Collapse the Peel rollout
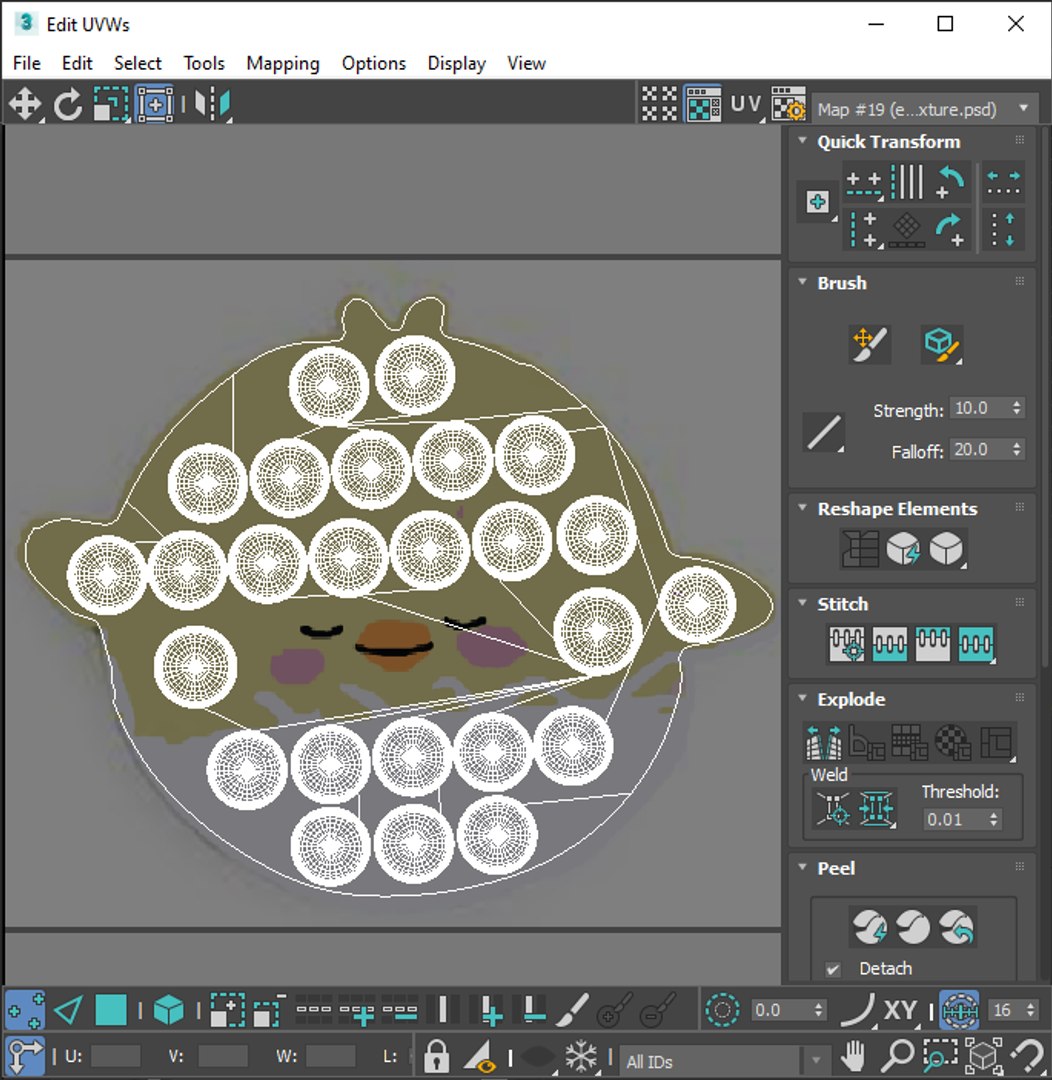Screen dimensions: 1052x1080 click(x=802, y=867)
